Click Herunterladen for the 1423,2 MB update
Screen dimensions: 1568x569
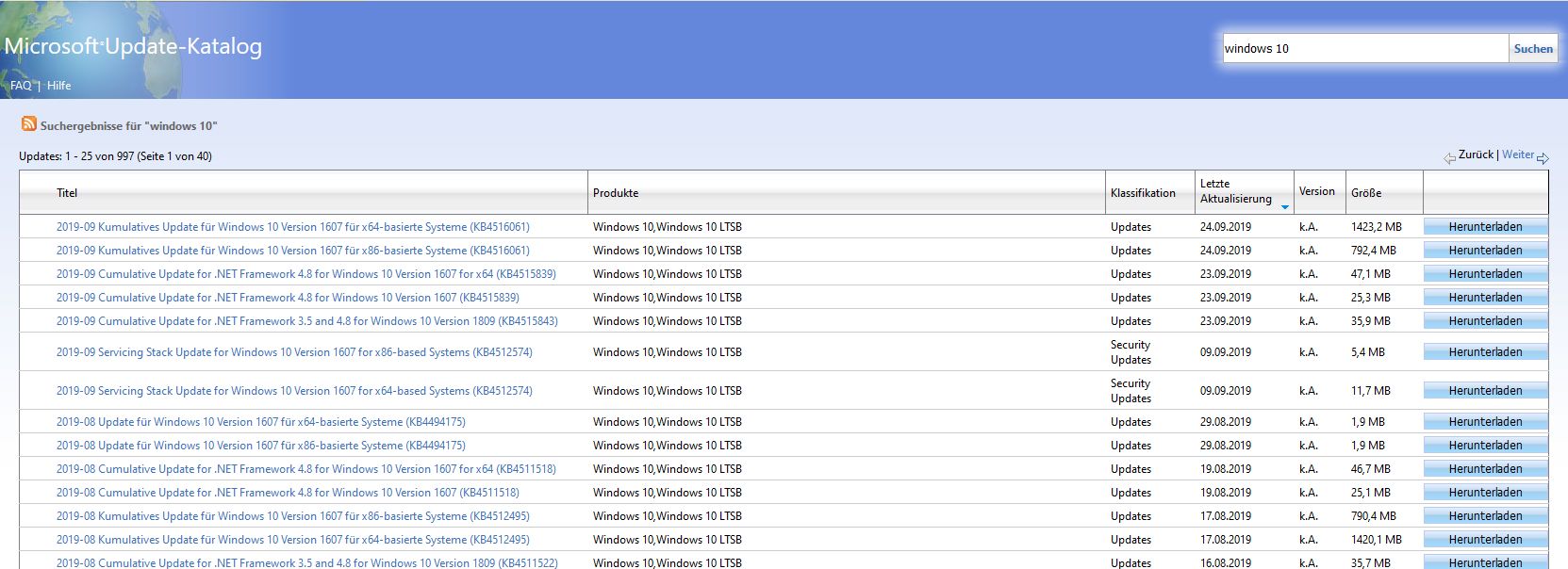coord(1486,227)
